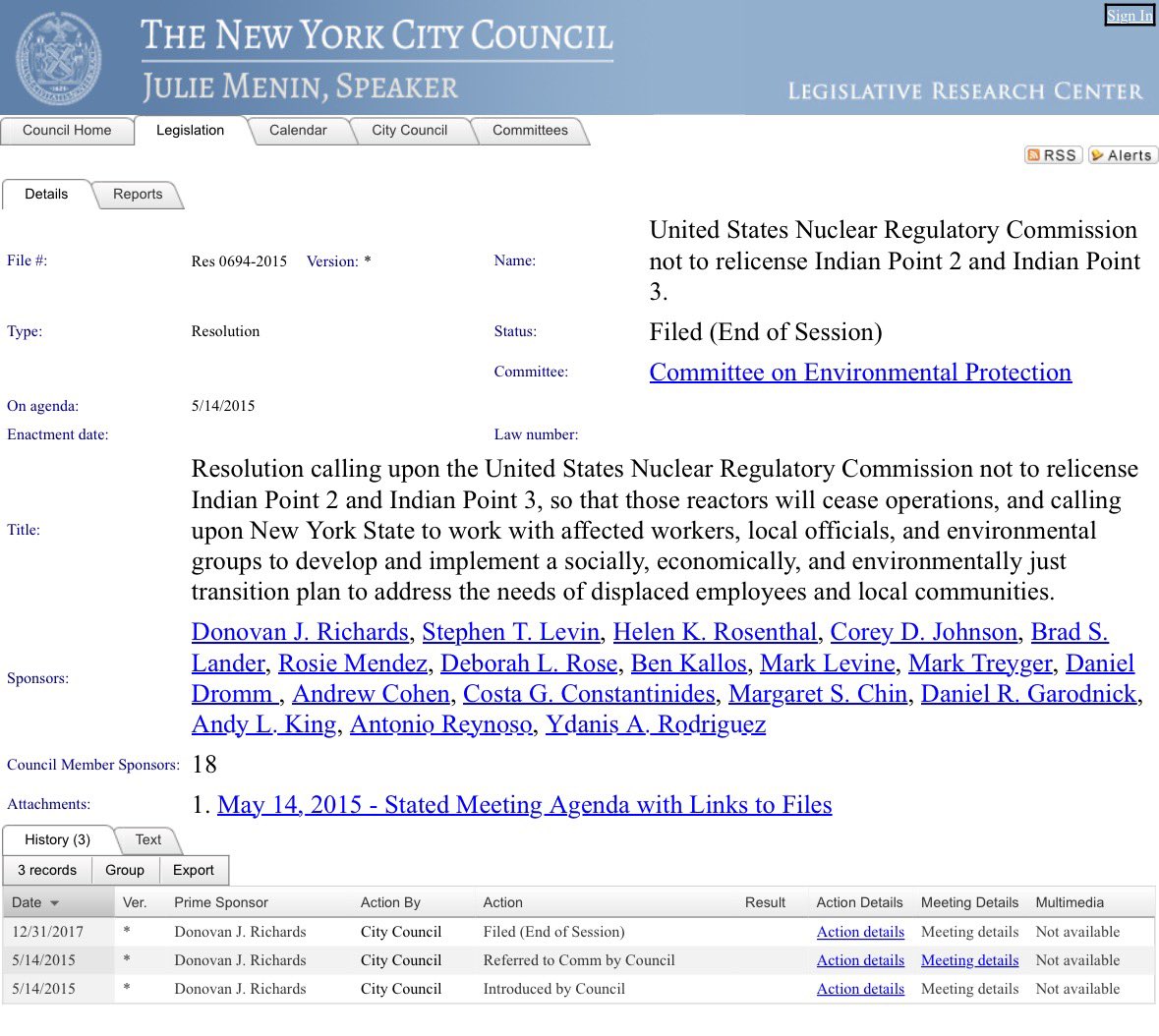Sort by the Date column arrow
This screenshot has height=1036, width=1159.
coord(54,903)
